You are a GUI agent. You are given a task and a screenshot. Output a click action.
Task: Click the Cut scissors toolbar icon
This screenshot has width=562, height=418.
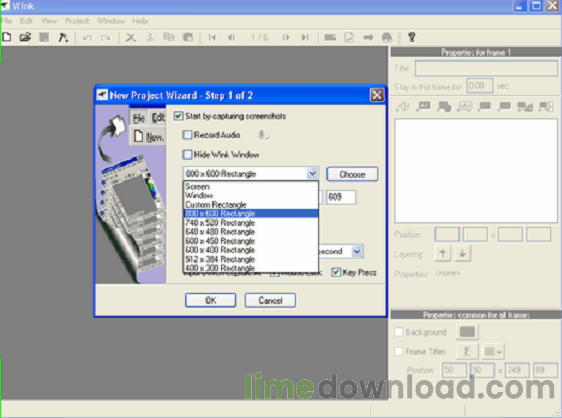point(150,37)
